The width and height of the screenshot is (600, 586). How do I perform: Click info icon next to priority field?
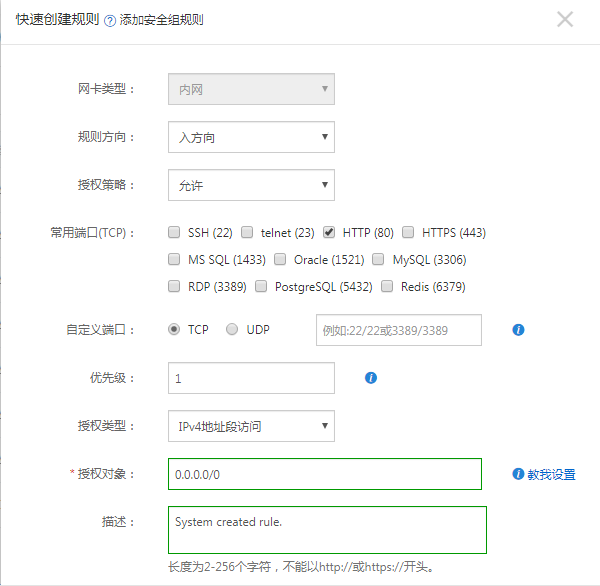pyautogui.click(x=371, y=378)
